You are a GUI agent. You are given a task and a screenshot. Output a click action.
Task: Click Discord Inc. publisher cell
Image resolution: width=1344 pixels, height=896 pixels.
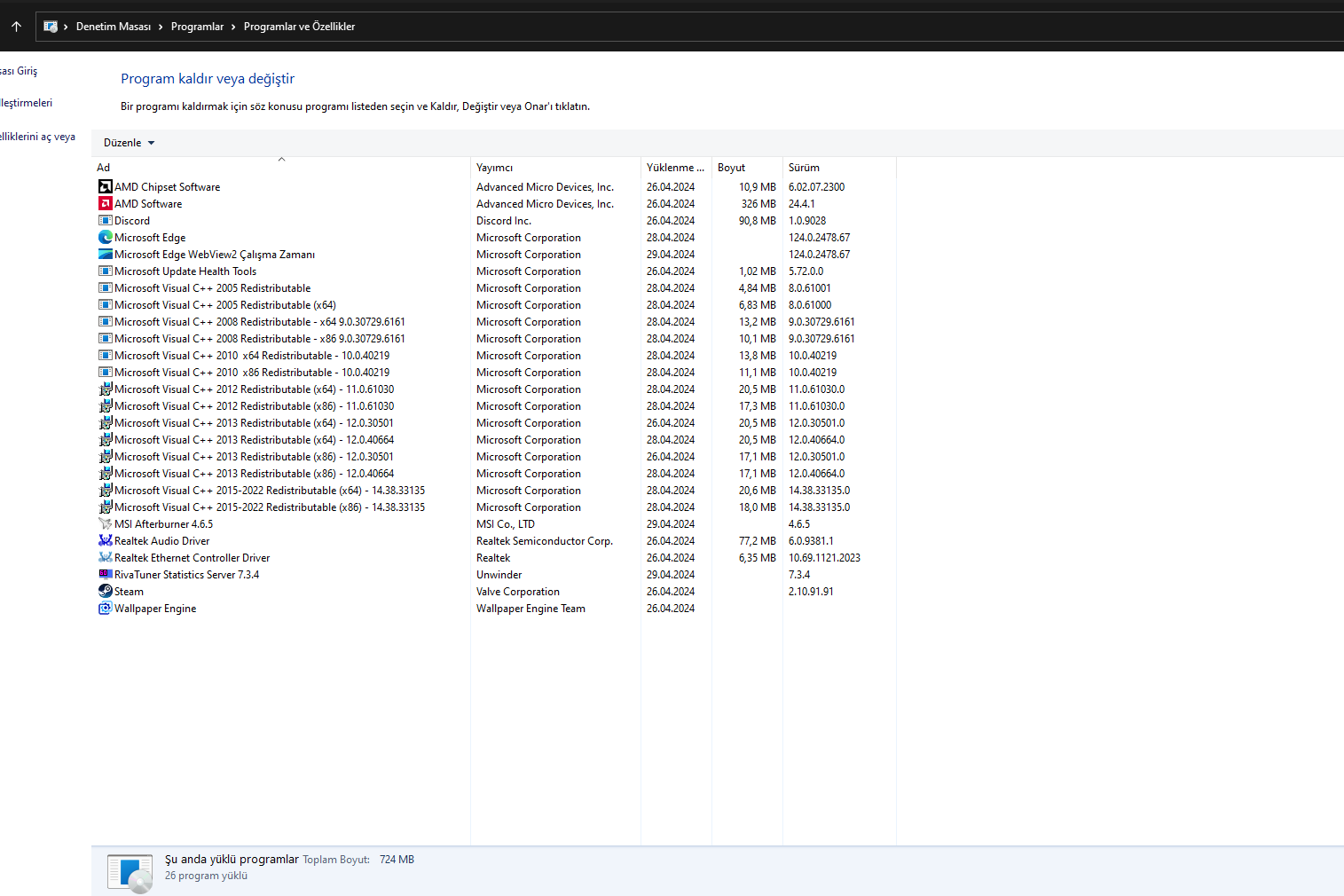click(504, 221)
